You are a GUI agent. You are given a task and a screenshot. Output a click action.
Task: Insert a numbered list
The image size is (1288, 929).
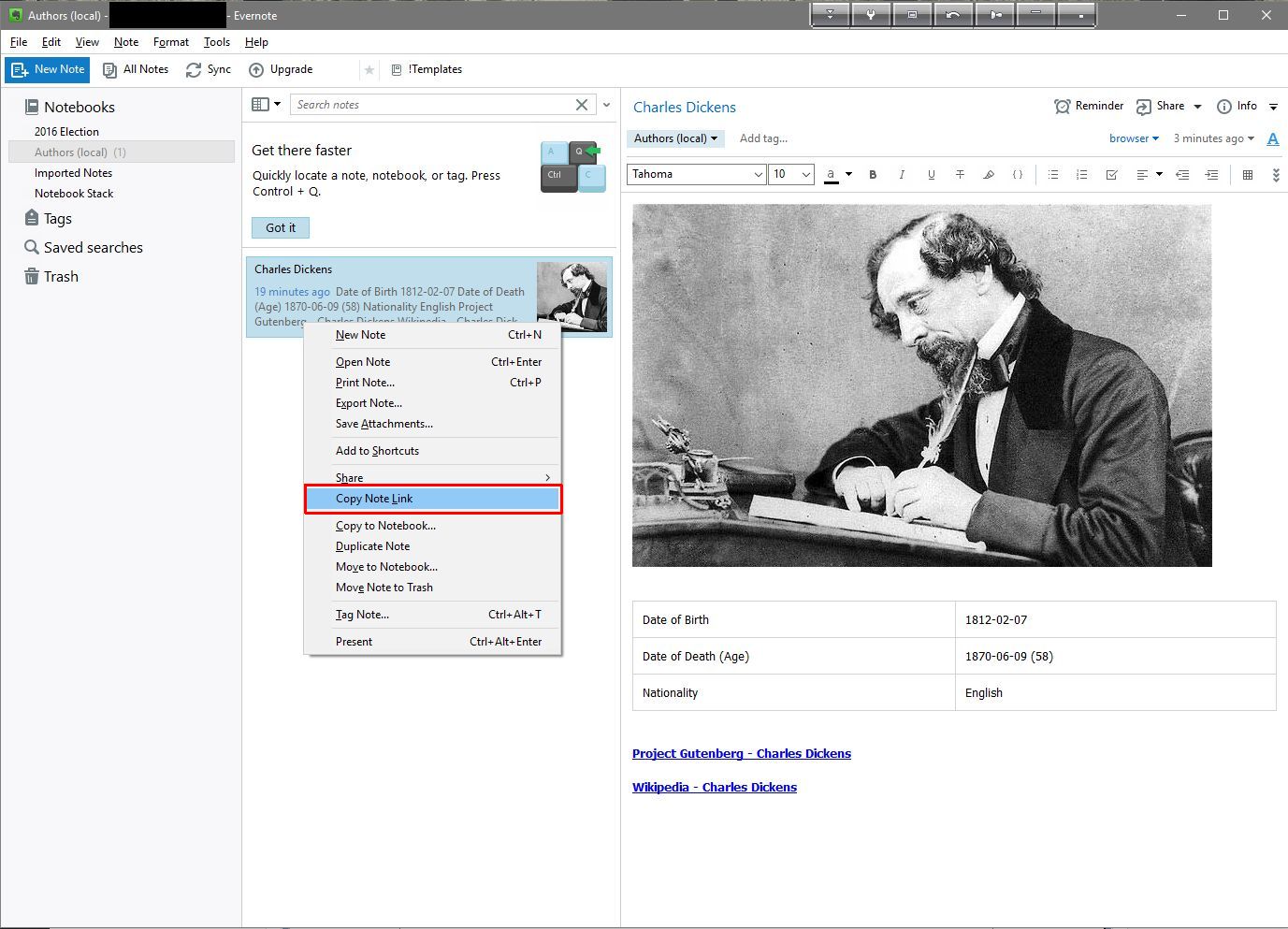pyautogui.click(x=1082, y=174)
